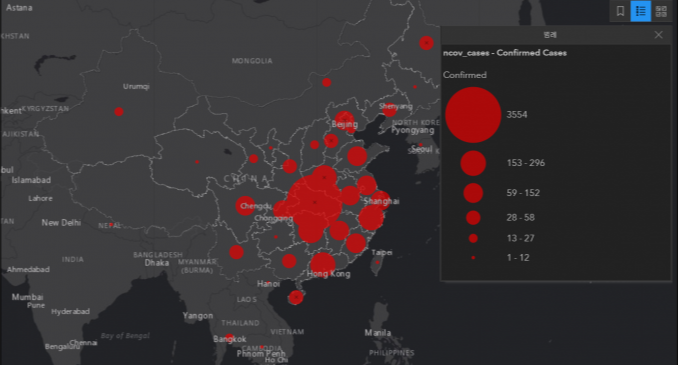Image resolution: width=678 pixels, height=365 pixels.
Task: Select the small case marker on Taiwan
Action: click(377, 262)
